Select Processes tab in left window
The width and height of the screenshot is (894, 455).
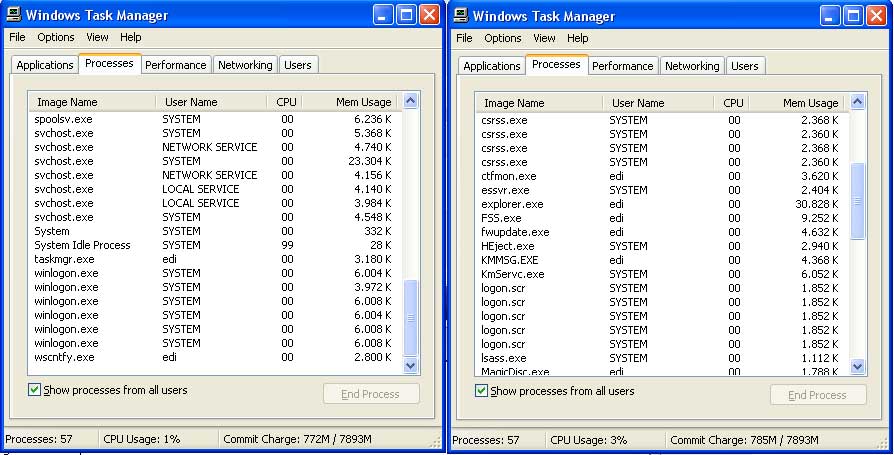pos(109,63)
